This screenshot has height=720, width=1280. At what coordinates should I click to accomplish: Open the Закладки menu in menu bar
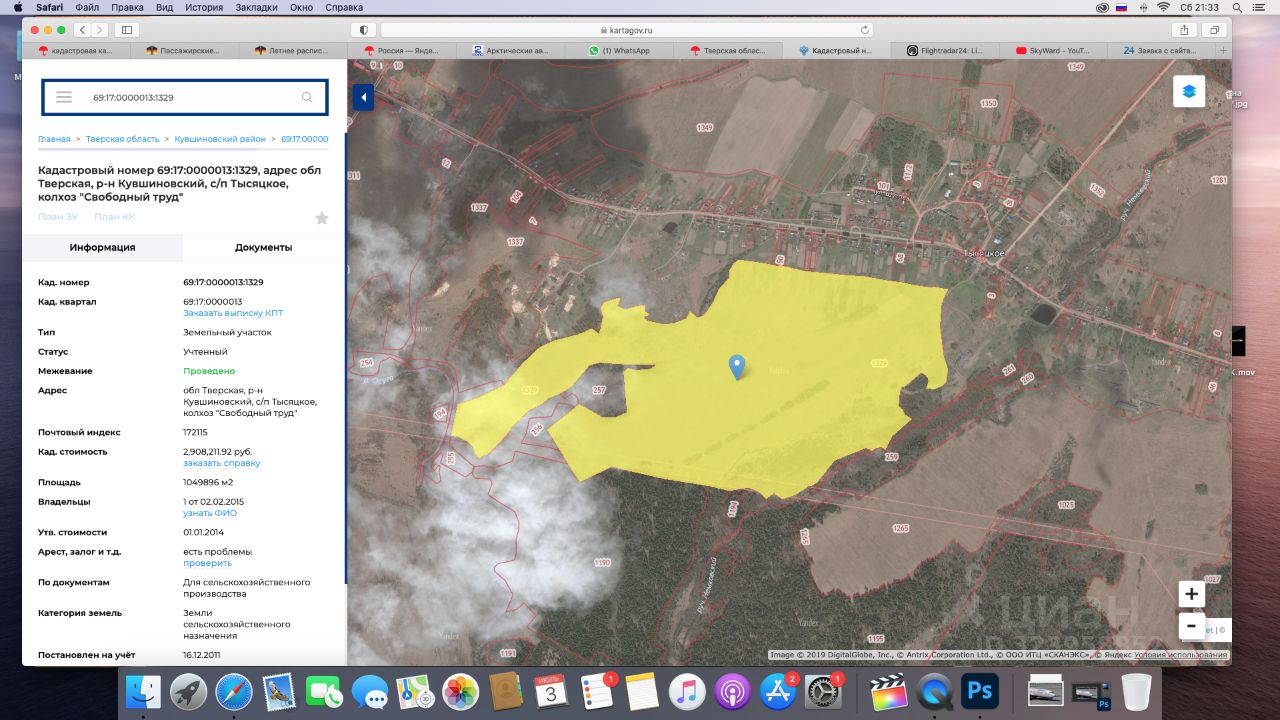coord(258,7)
